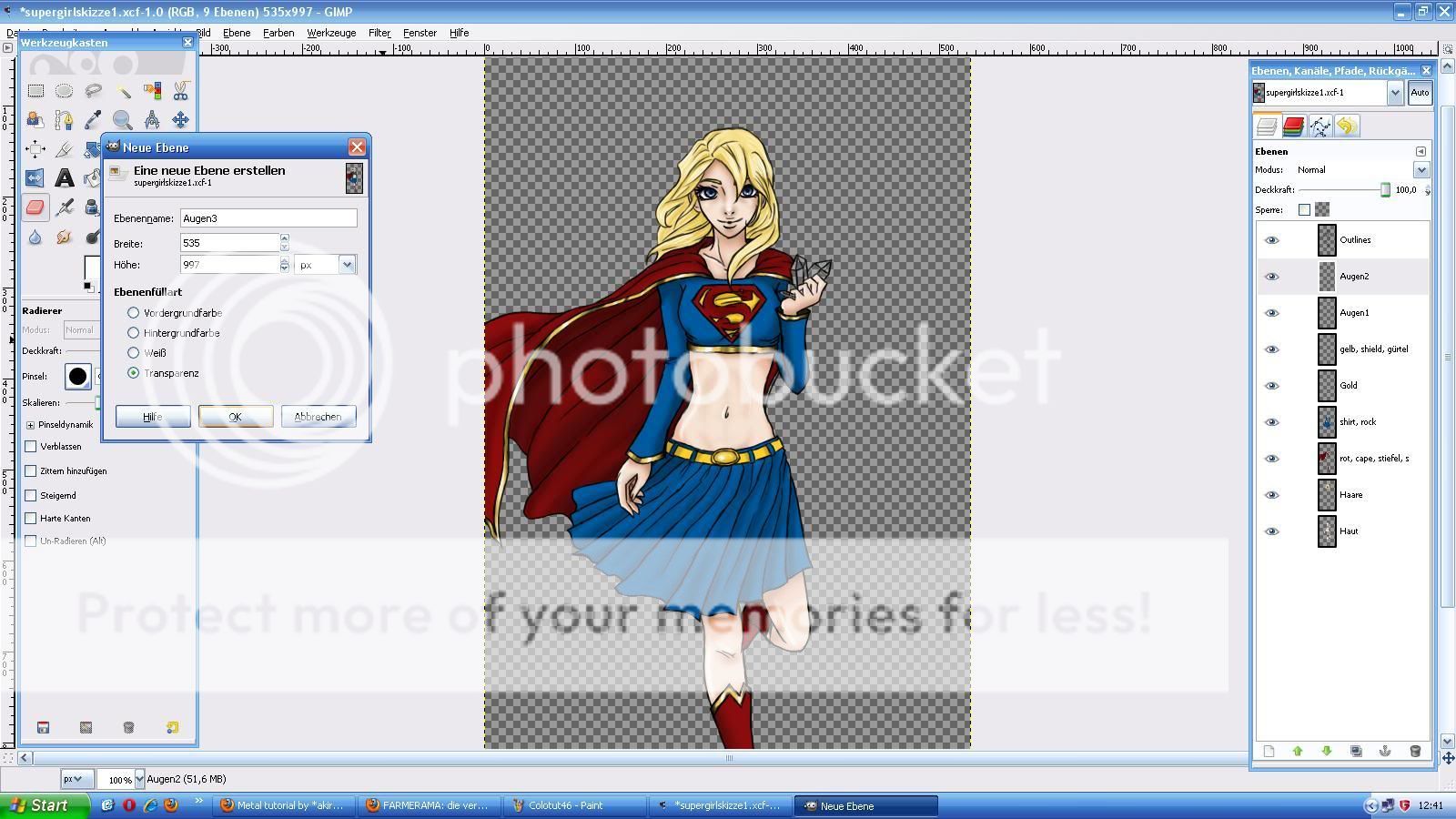Hide the Haut layer
Image resolution: width=1456 pixels, height=819 pixels.
pos(1272,531)
